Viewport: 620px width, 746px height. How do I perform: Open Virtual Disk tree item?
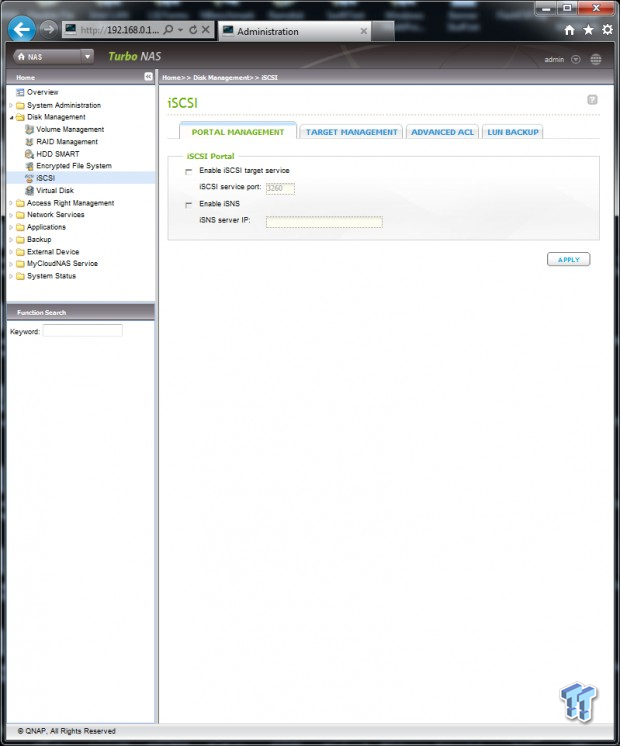[x=55, y=191]
